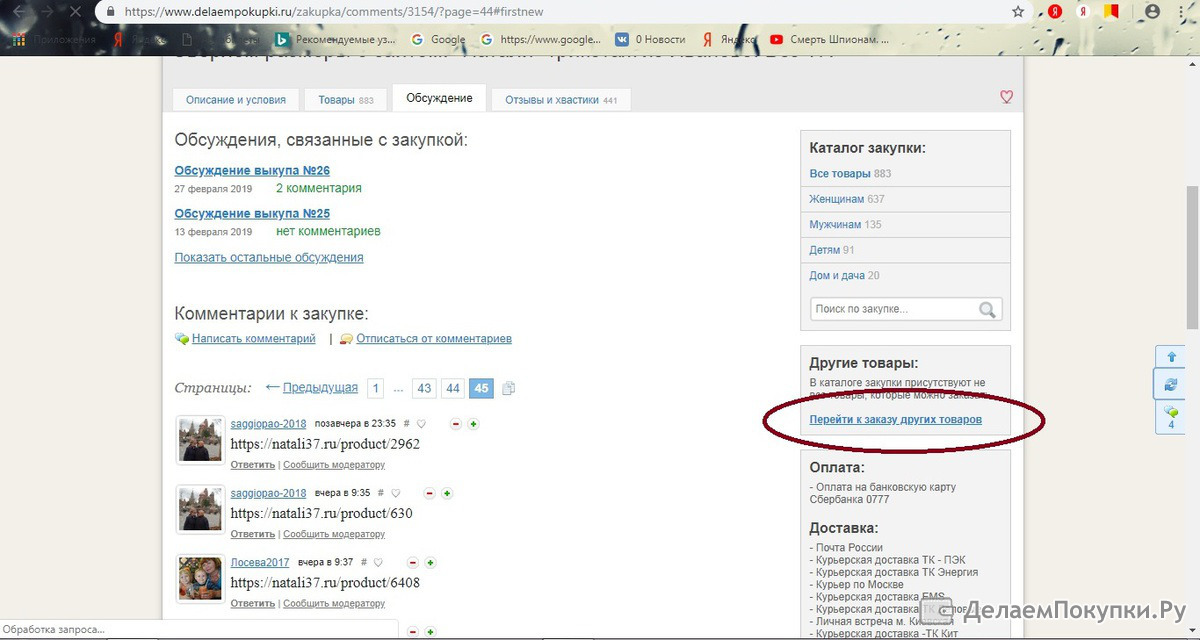Like Лосева2017's comment with heart icon

[378, 562]
